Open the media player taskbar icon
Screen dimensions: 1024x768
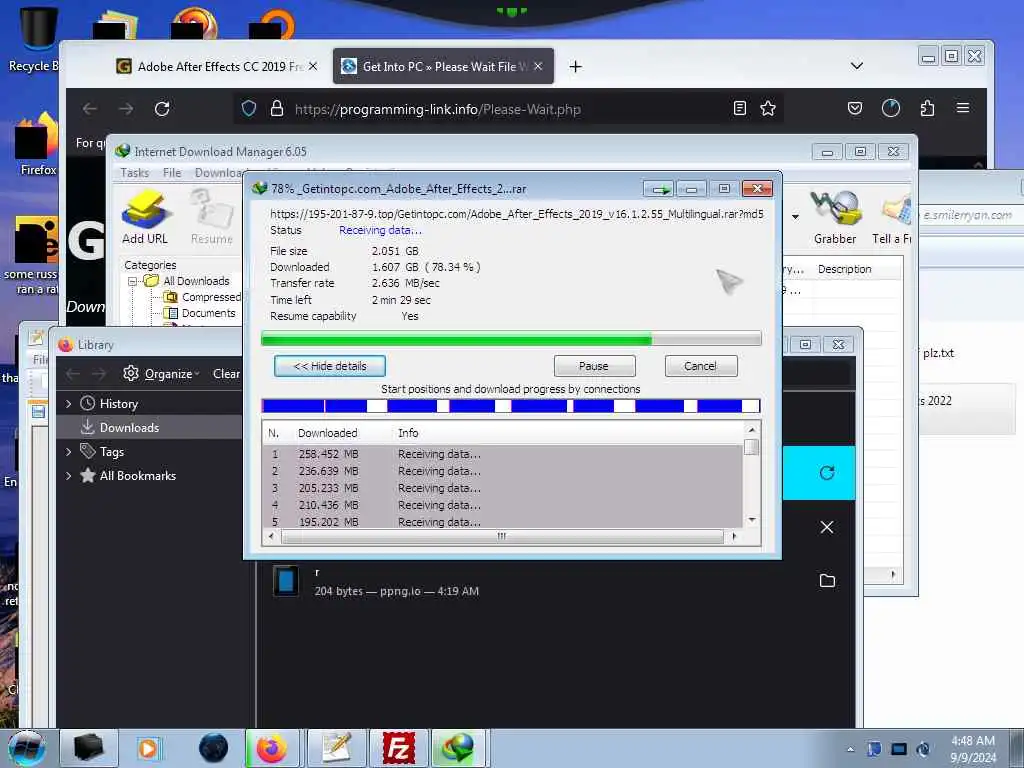point(148,748)
